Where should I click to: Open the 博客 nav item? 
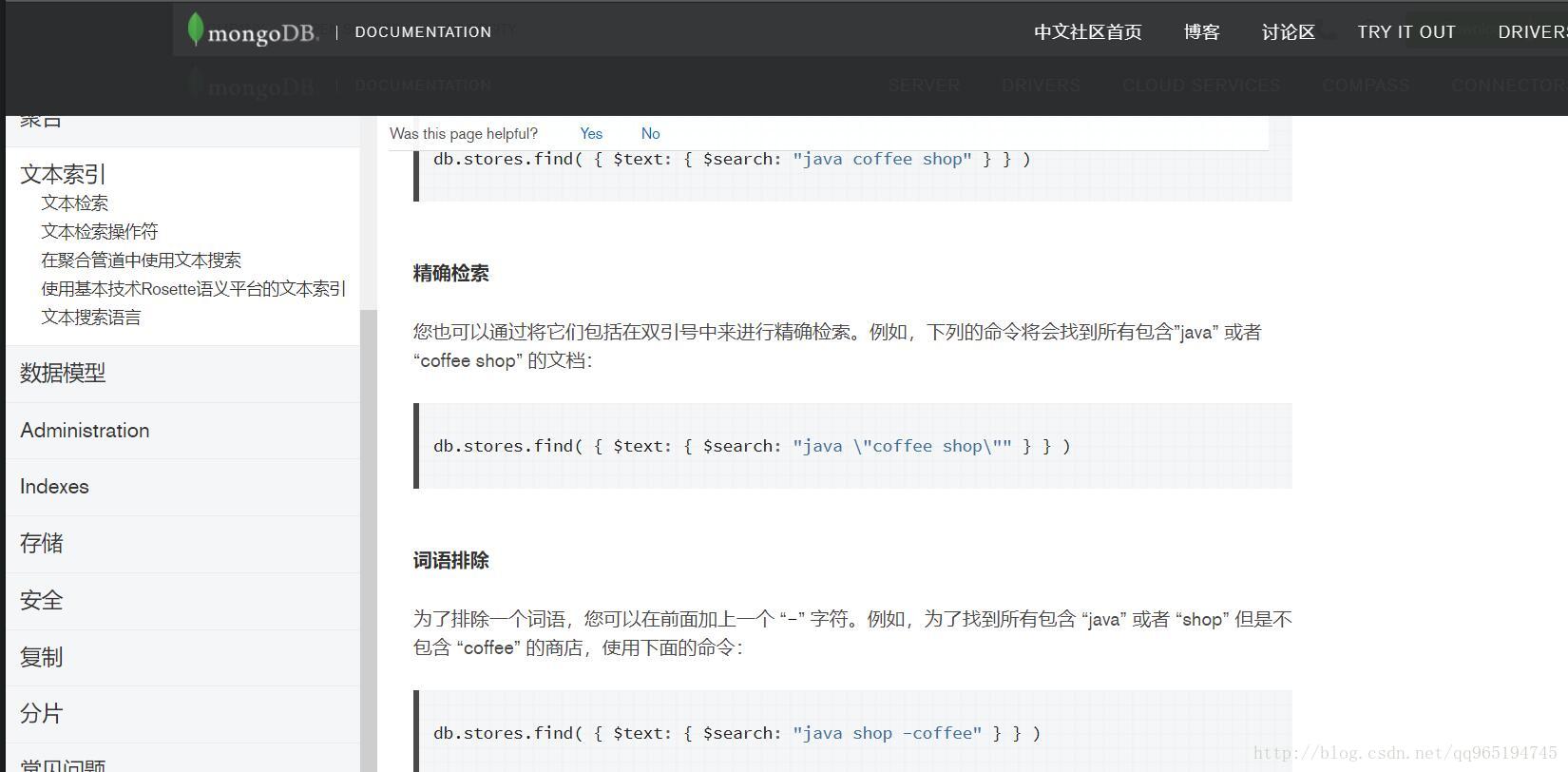coord(1202,32)
